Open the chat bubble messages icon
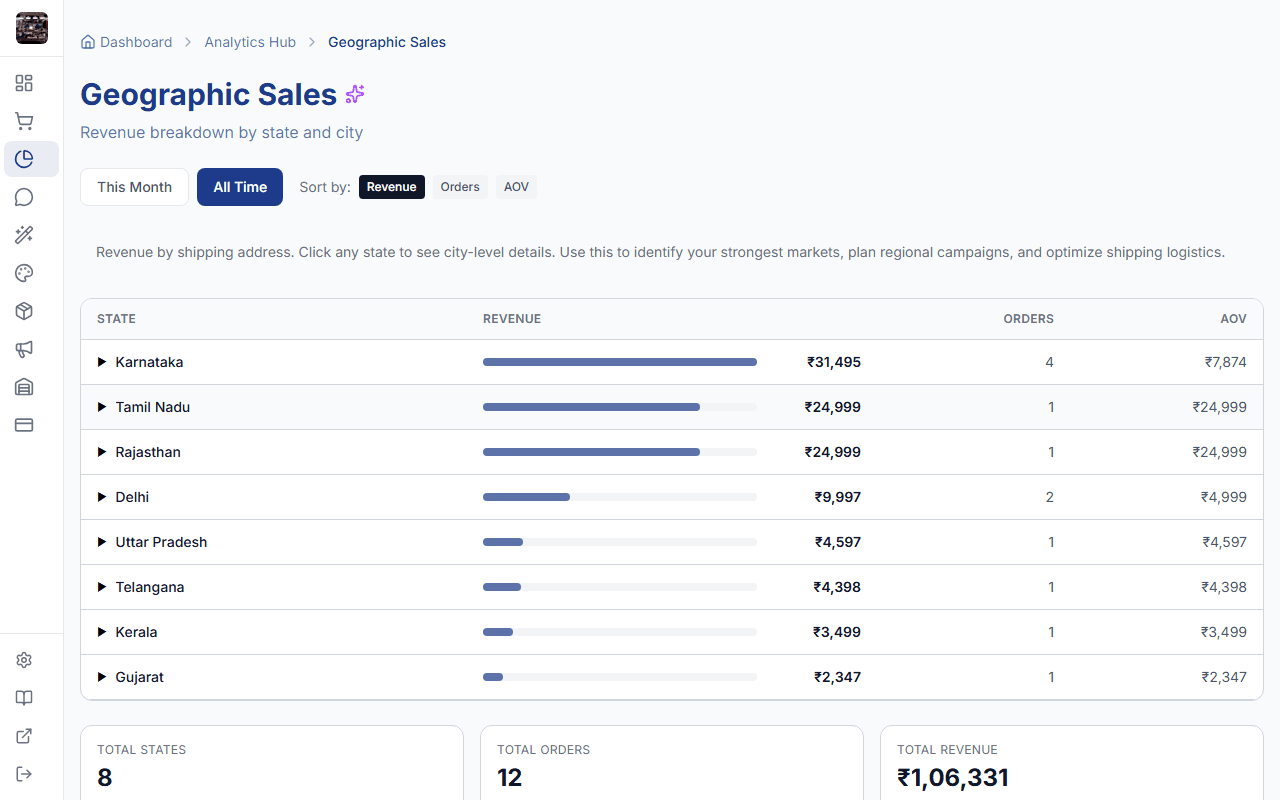 24,197
